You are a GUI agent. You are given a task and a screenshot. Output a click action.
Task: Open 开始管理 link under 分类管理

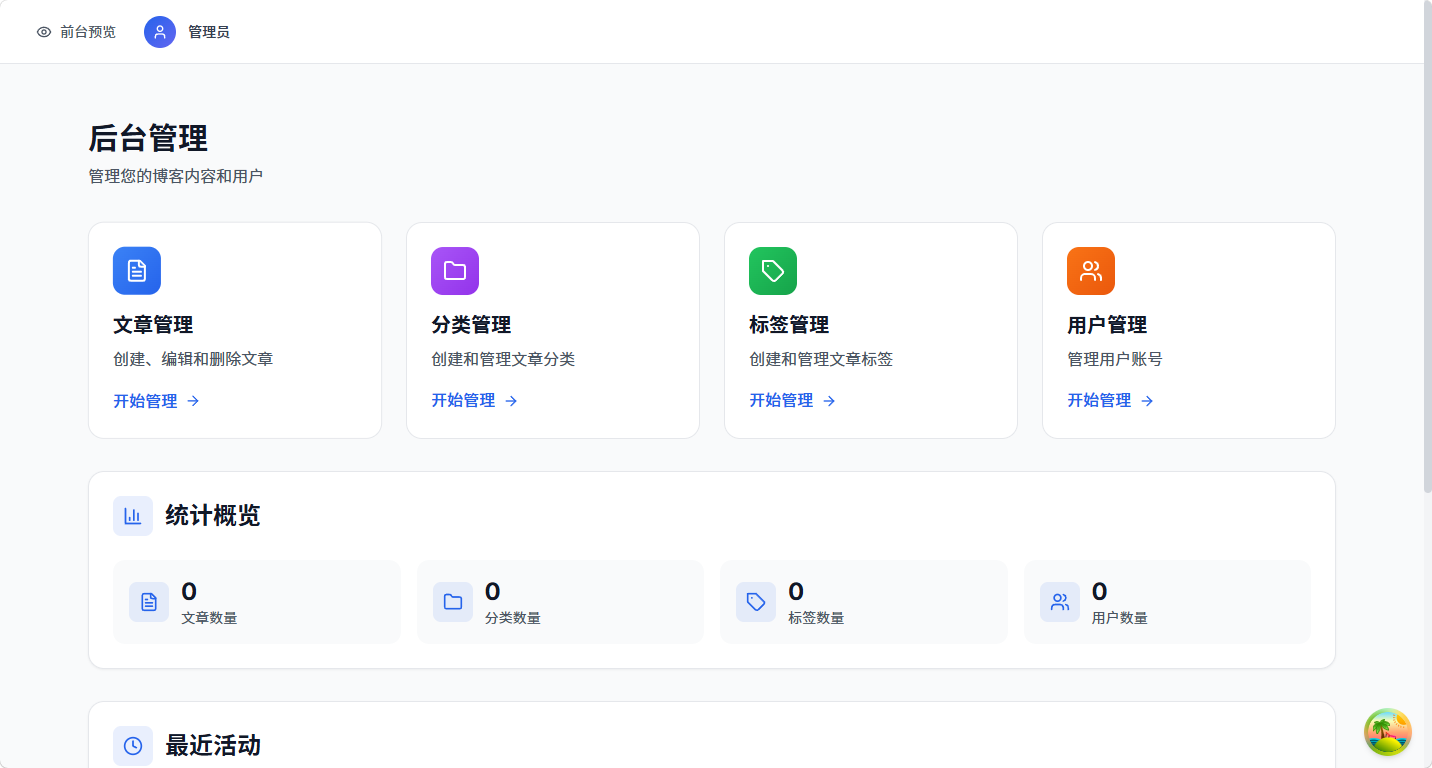(x=474, y=401)
